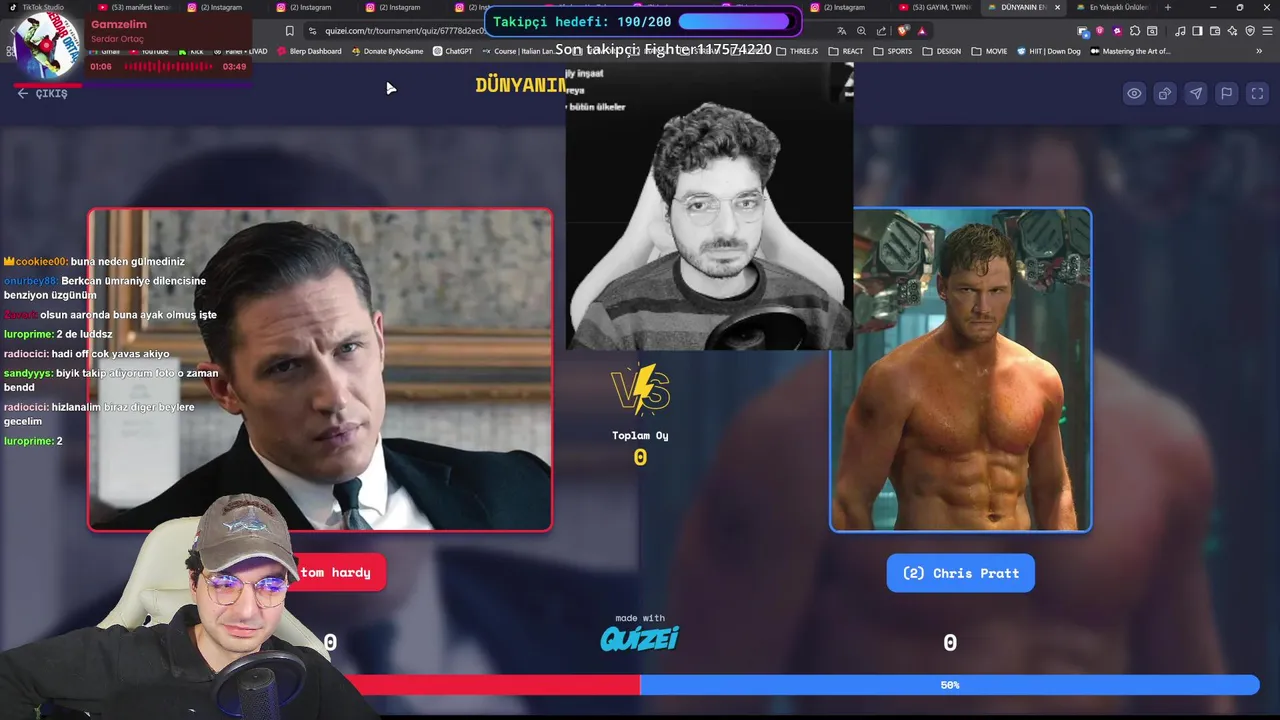Image resolution: width=1280 pixels, height=720 pixels.
Task: Click the ÇIKIŞ exit link
Action: [x=43, y=93]
